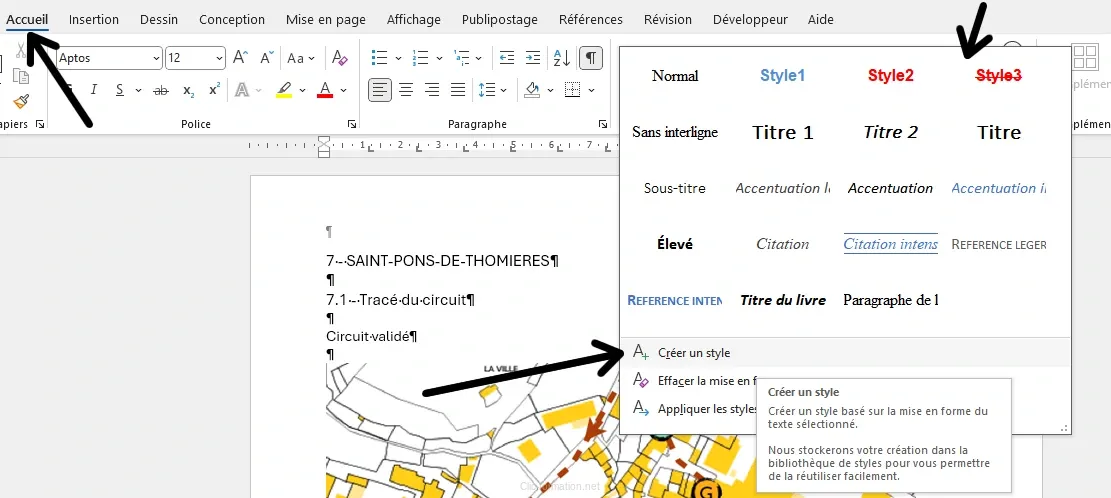Image resolution: width=1111 pixels, height=498 pixels.
Task: Click the text 7.1 - Tracé du circuit
Action: (x=400, y=300)
